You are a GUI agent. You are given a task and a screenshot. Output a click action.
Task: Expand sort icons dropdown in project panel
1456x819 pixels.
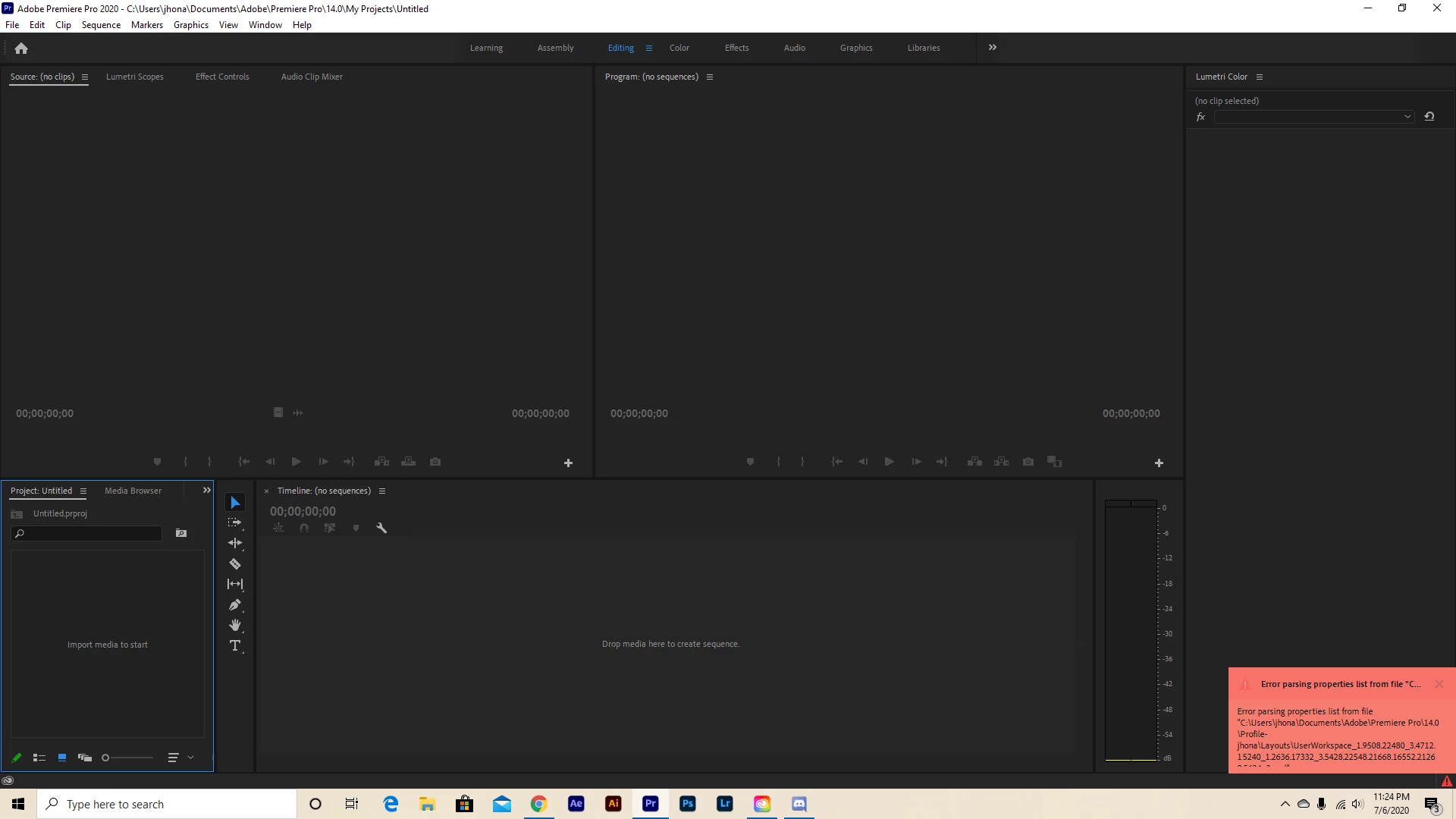coord(191,758)
